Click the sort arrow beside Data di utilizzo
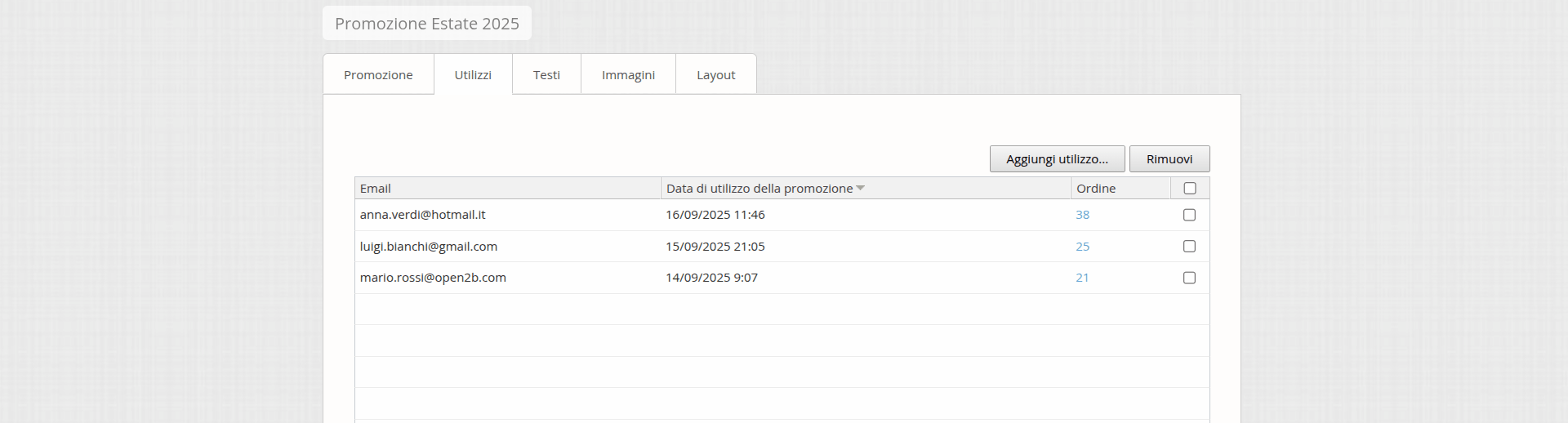This screenshot has height=423, width=1568. [861, 189]
